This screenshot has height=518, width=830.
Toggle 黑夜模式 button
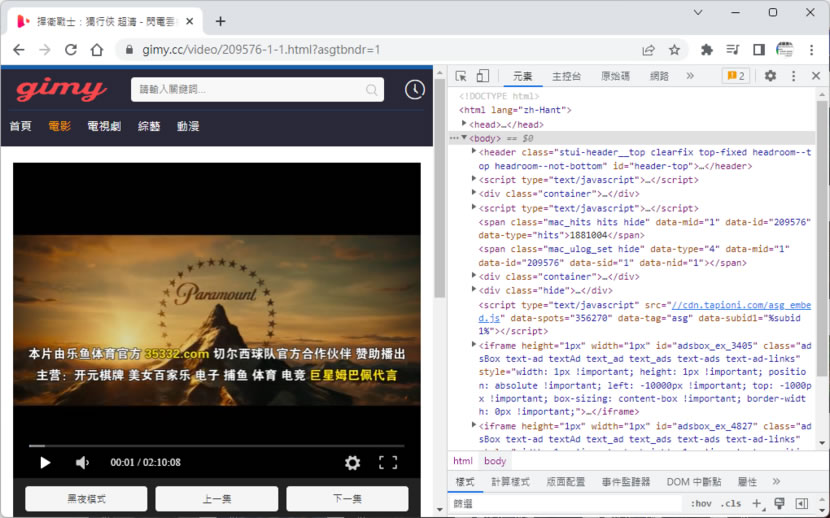(x=86, y=498)
